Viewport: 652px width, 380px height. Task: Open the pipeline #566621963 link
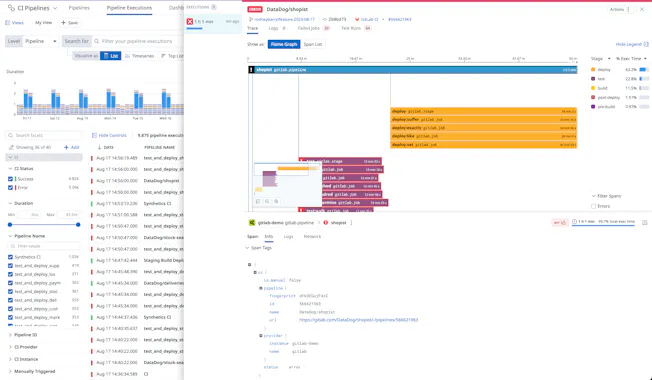pyautogui.click(x=400, y=20)
